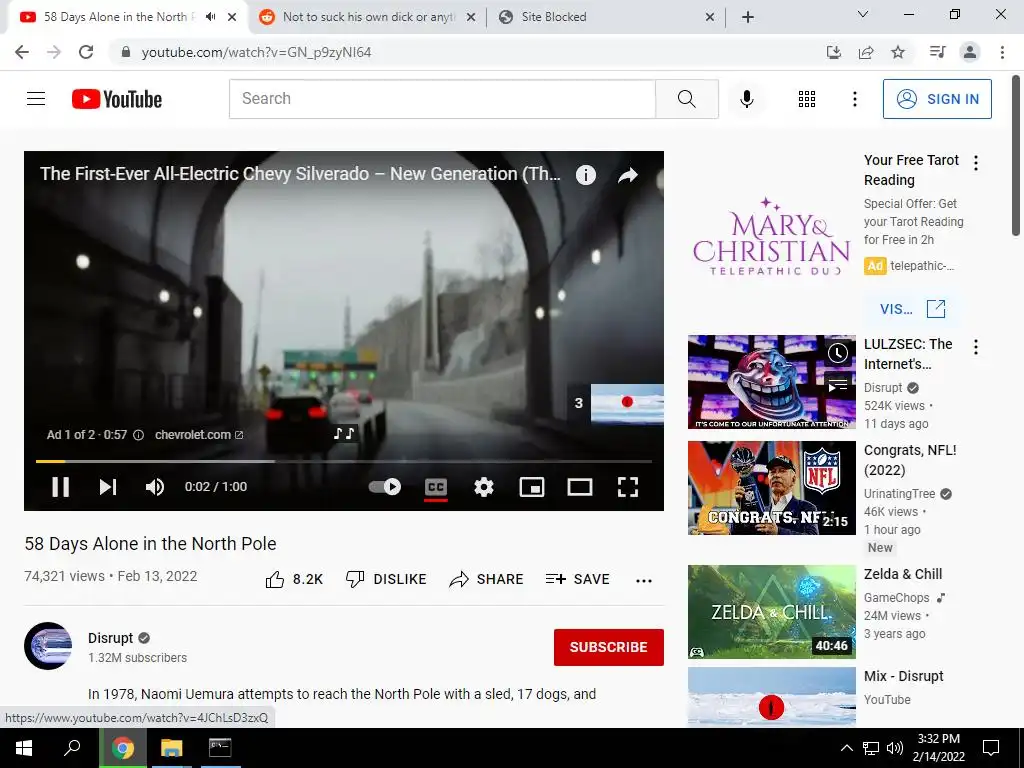
Task: Visit chevrolet.com advertiser link
Action: point(199,434)
